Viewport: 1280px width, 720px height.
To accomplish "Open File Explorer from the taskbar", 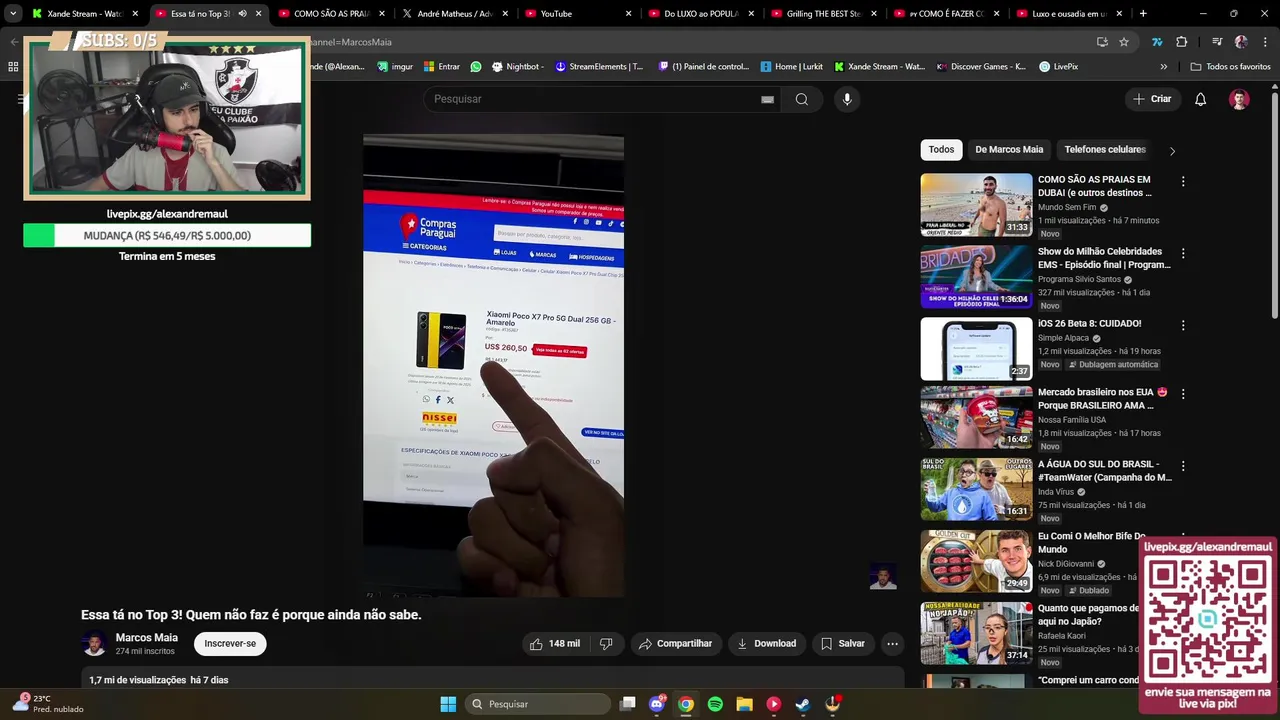I will coord(744,704).
